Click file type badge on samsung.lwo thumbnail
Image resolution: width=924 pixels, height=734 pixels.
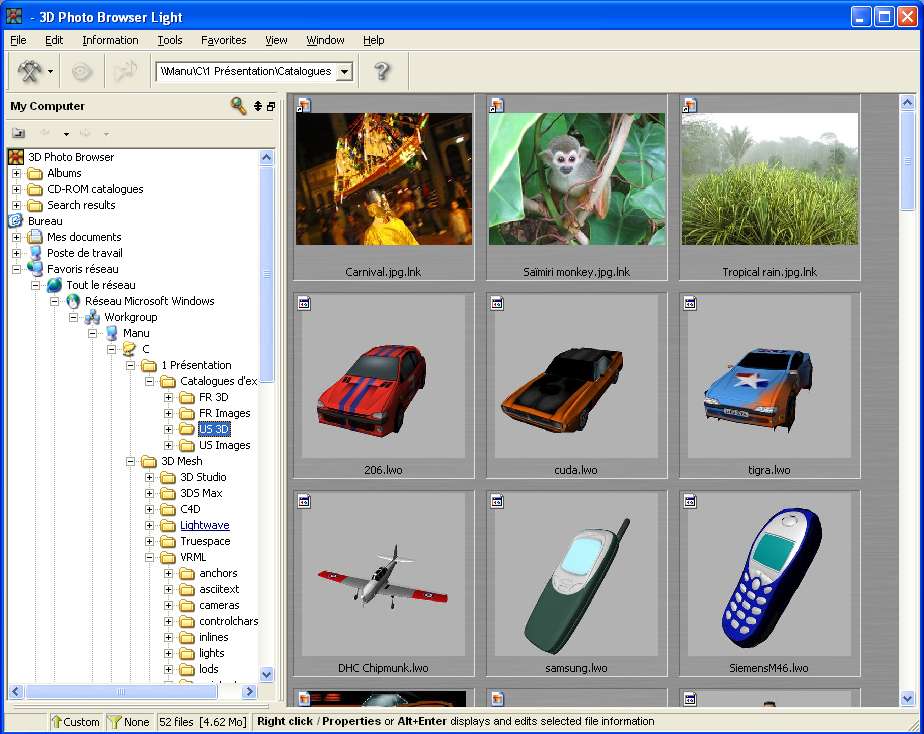click(497, 502)
